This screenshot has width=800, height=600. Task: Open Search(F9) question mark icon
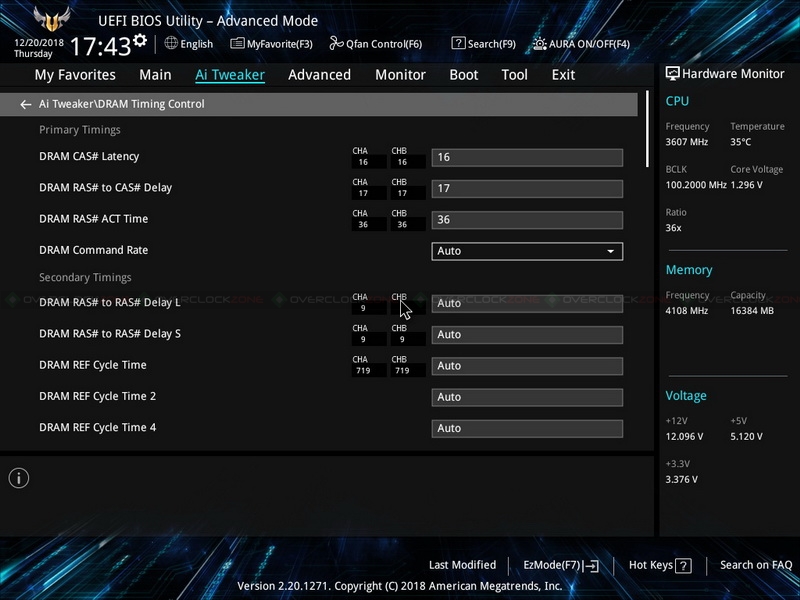tap(458, 43)
